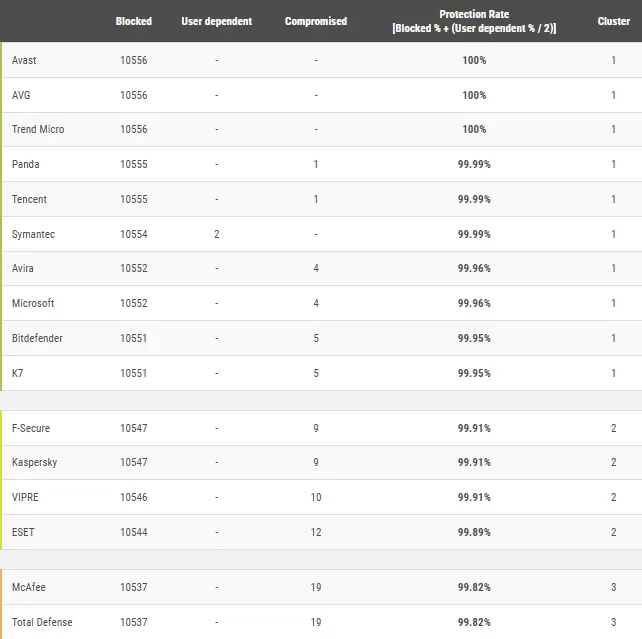642x639 pixels.
Task: Click VIPRE's blocked count 10546
Action: pos(133,497)
